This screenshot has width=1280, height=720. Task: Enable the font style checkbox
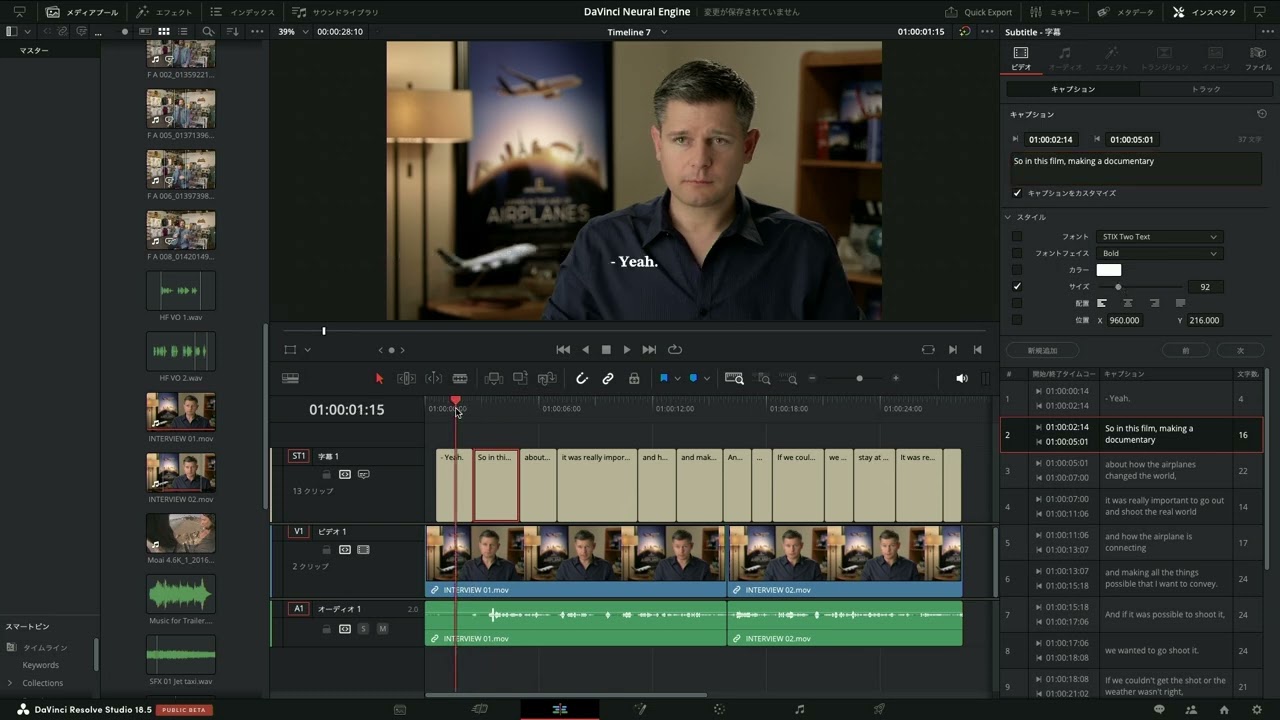tap(1017, 237)
